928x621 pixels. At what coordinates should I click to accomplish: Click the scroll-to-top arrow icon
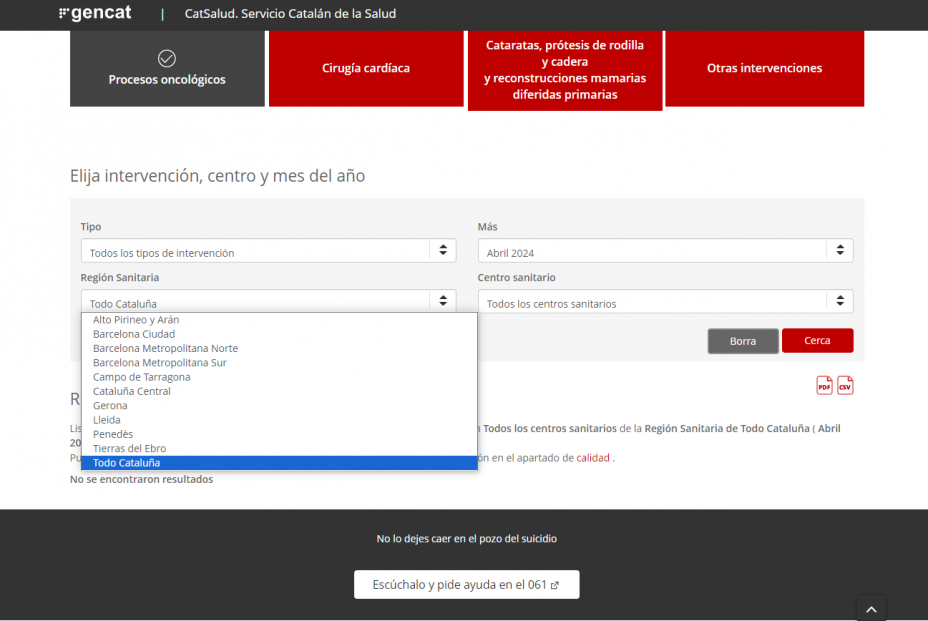tap(871, 608)
